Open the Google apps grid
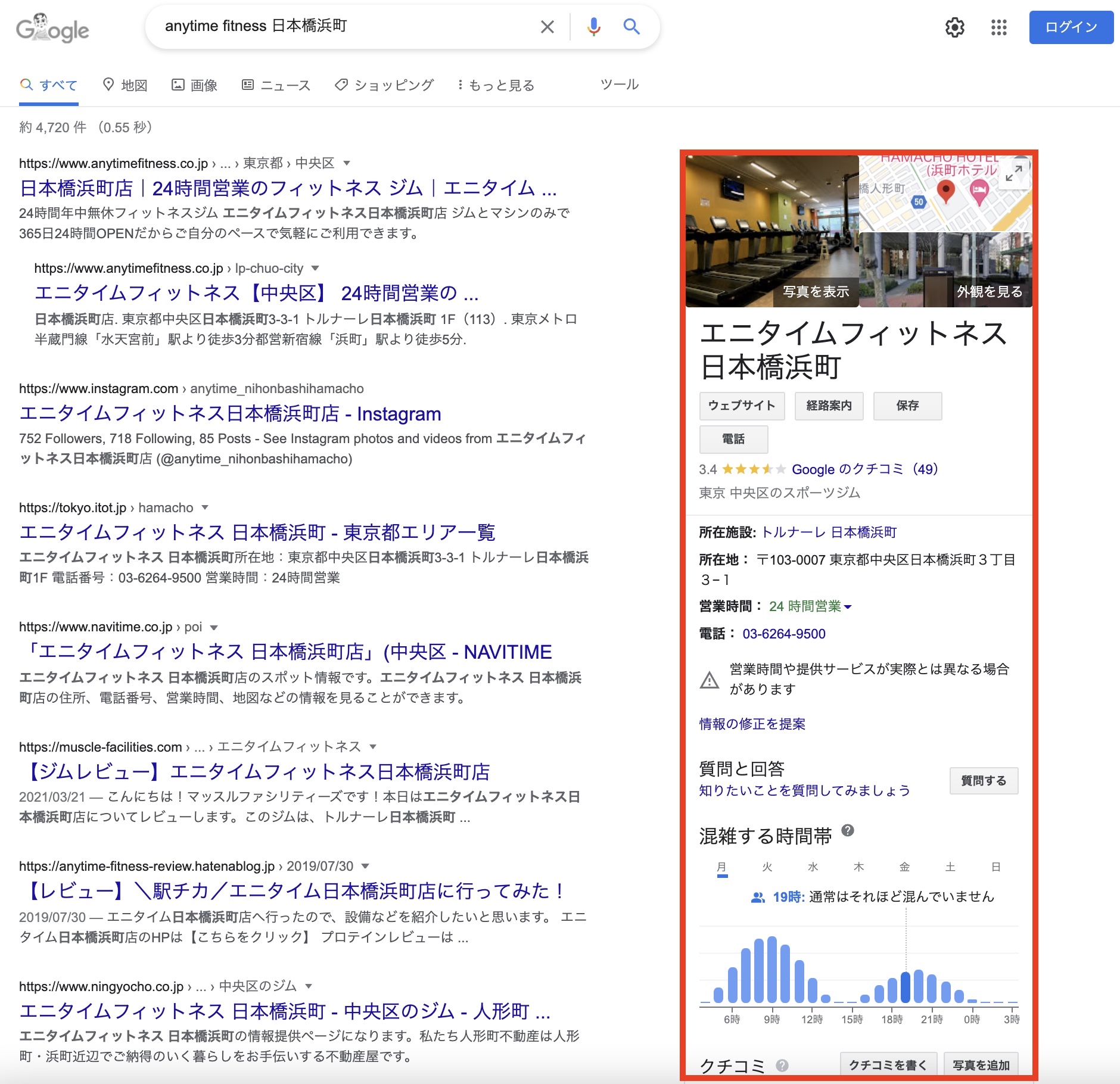 point(998,27)
